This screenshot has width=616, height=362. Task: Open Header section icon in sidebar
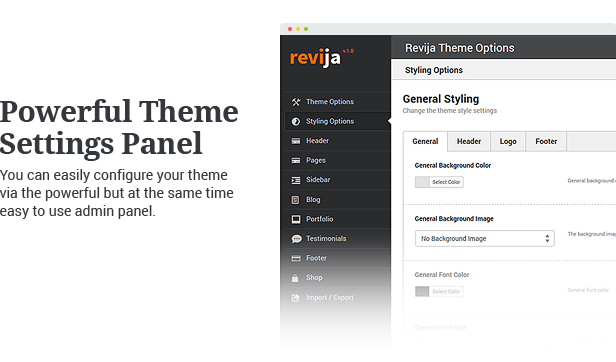click(x=296, y=141)
